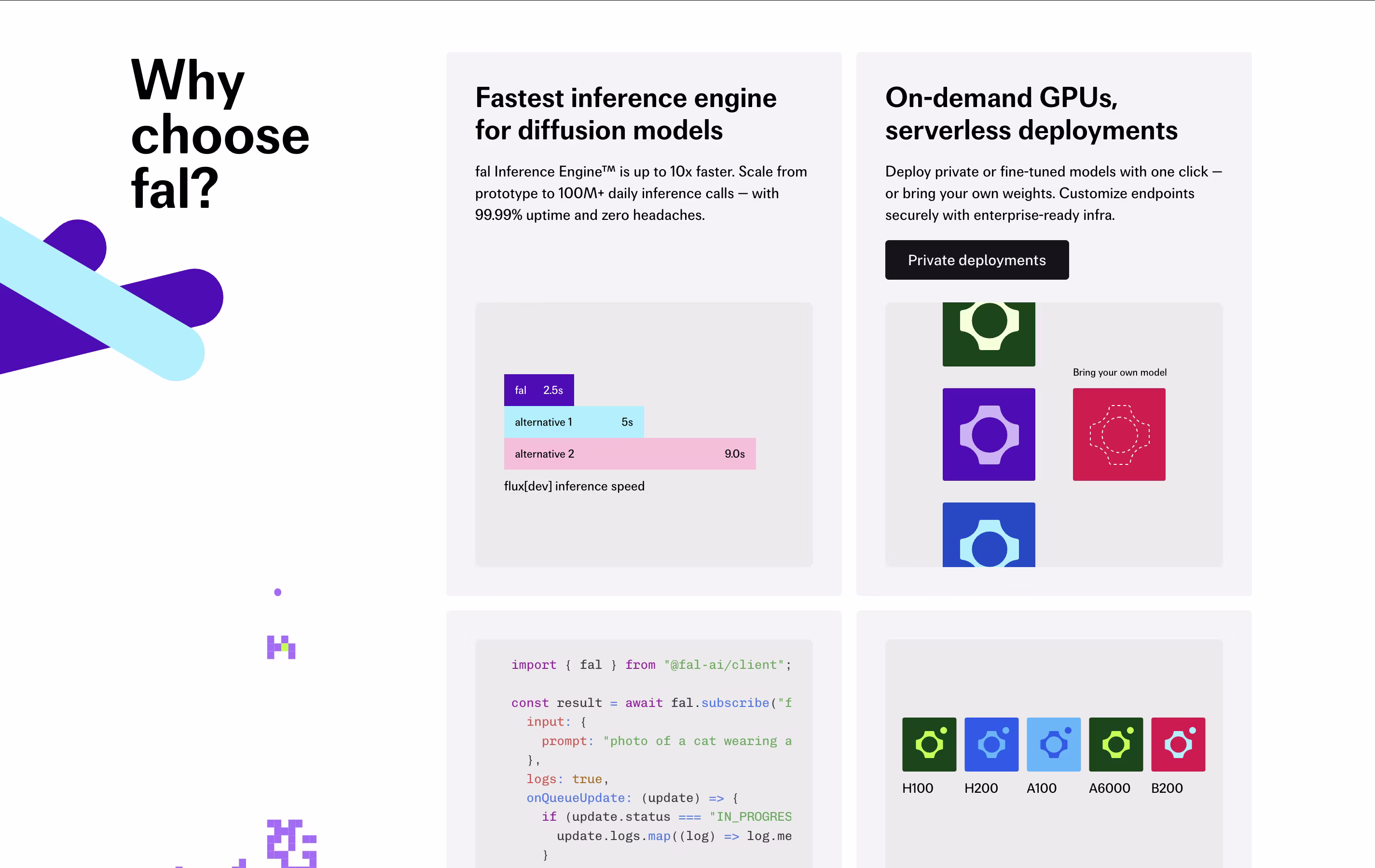Click the B200 text label

coord(1167,788)
